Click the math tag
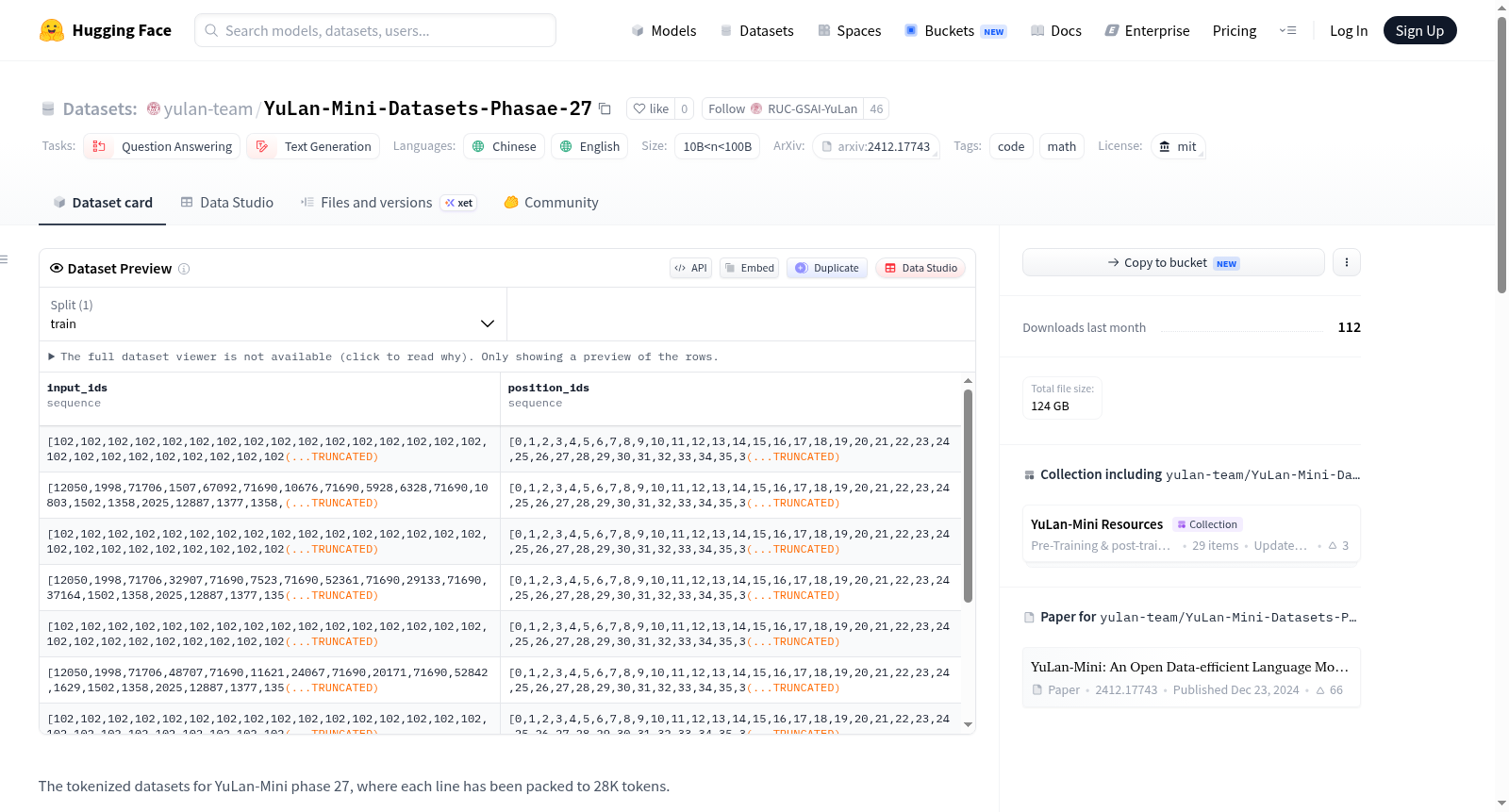 [1062, 146]
